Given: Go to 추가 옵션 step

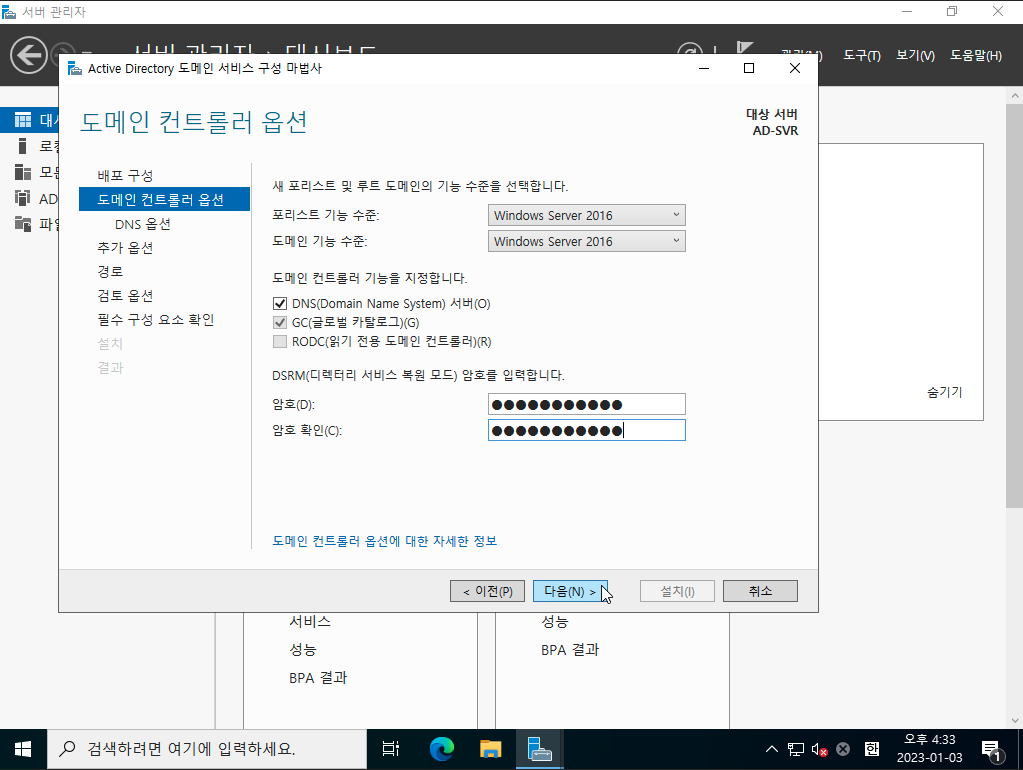Looking at the screenshot, I should coord(125,248).
